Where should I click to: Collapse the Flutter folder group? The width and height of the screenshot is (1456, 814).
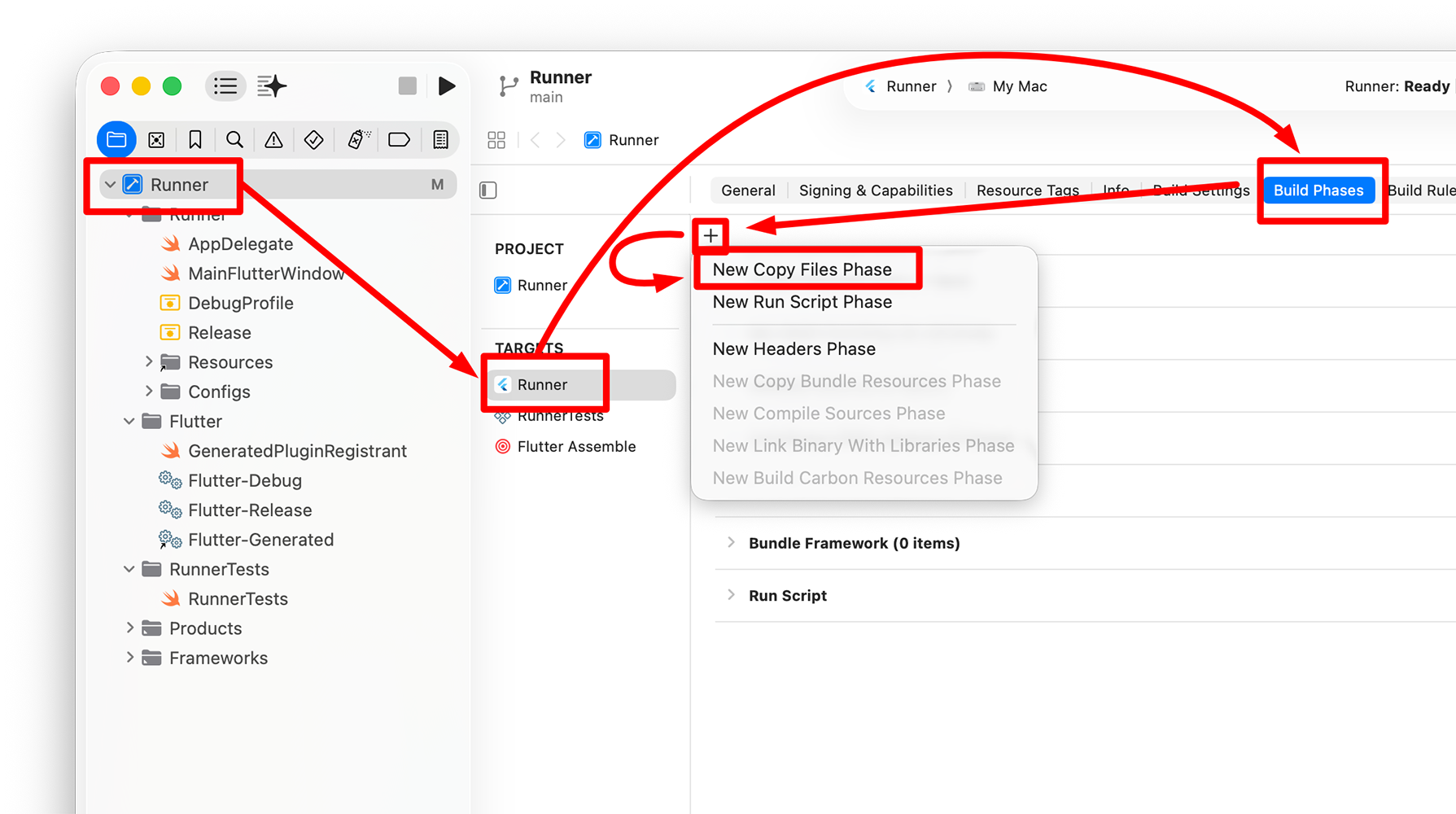129,421
